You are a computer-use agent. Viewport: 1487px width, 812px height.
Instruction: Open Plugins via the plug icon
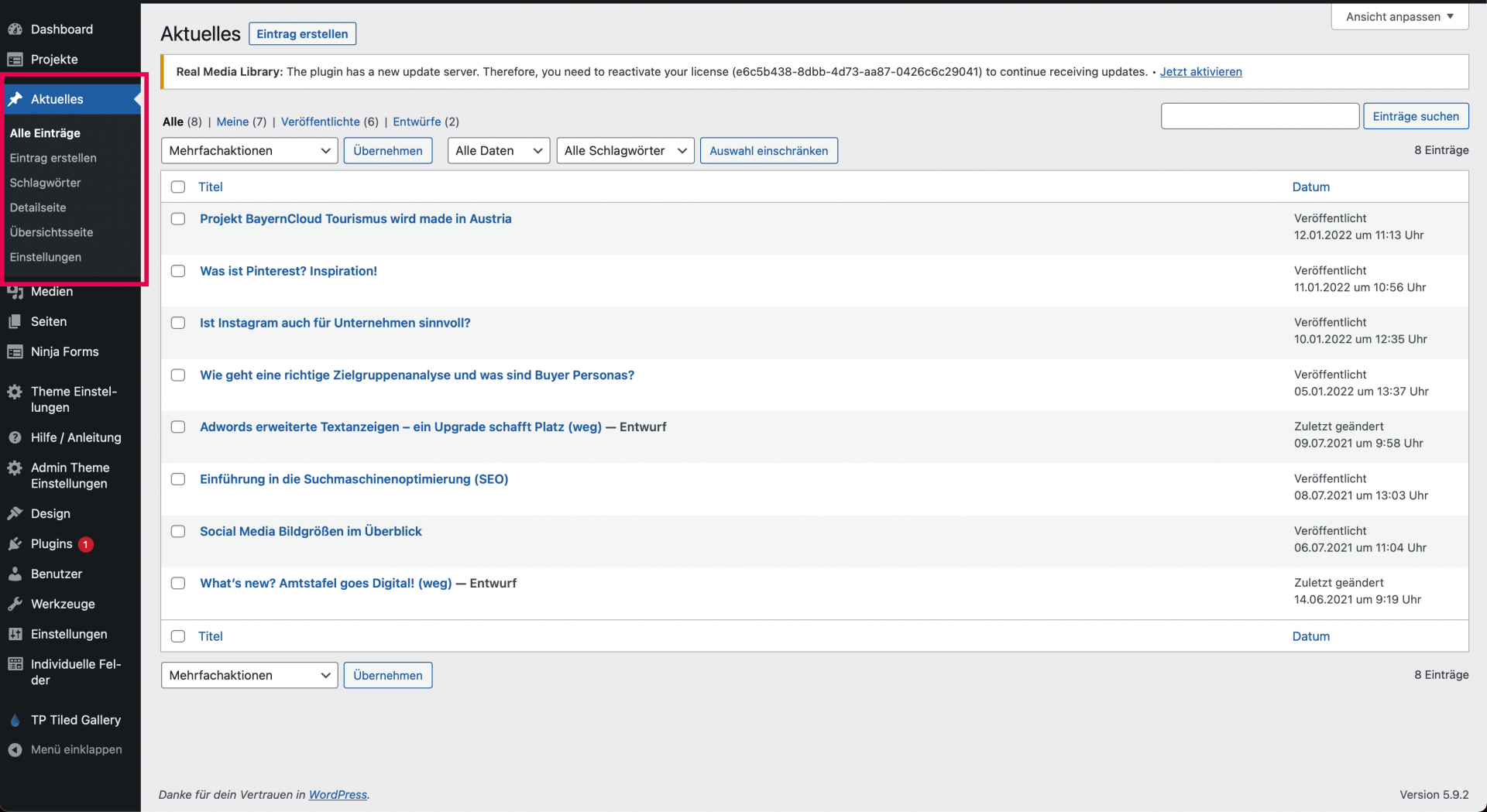click(x=15, y=544)
